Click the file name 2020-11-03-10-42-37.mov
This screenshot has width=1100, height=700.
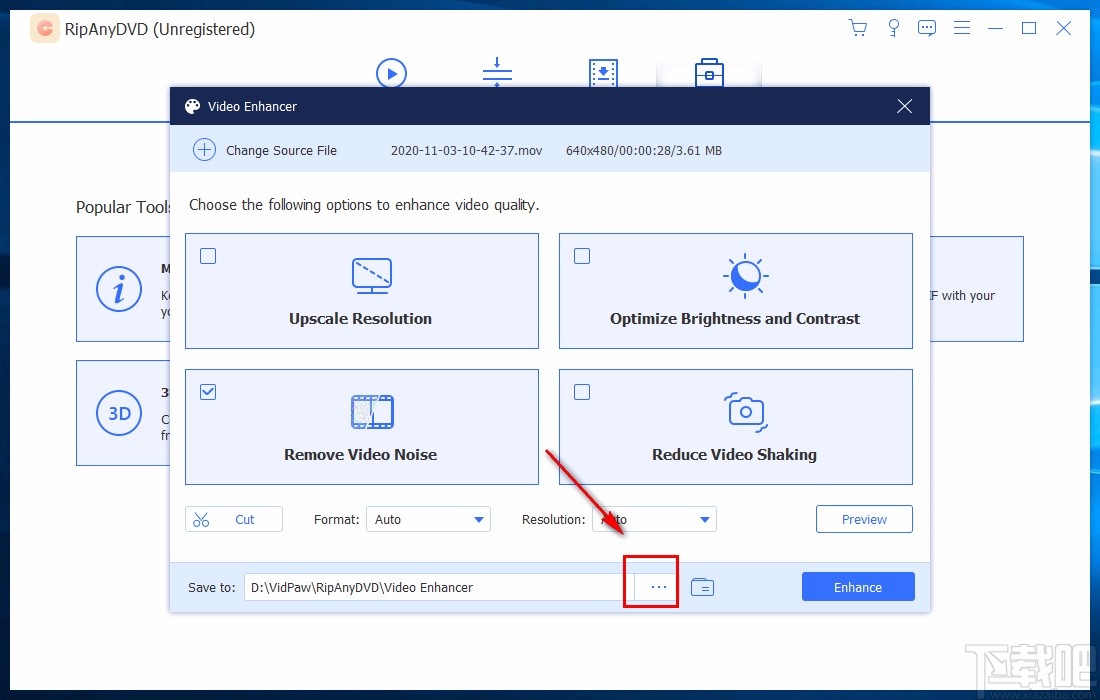tap(467, 151)
